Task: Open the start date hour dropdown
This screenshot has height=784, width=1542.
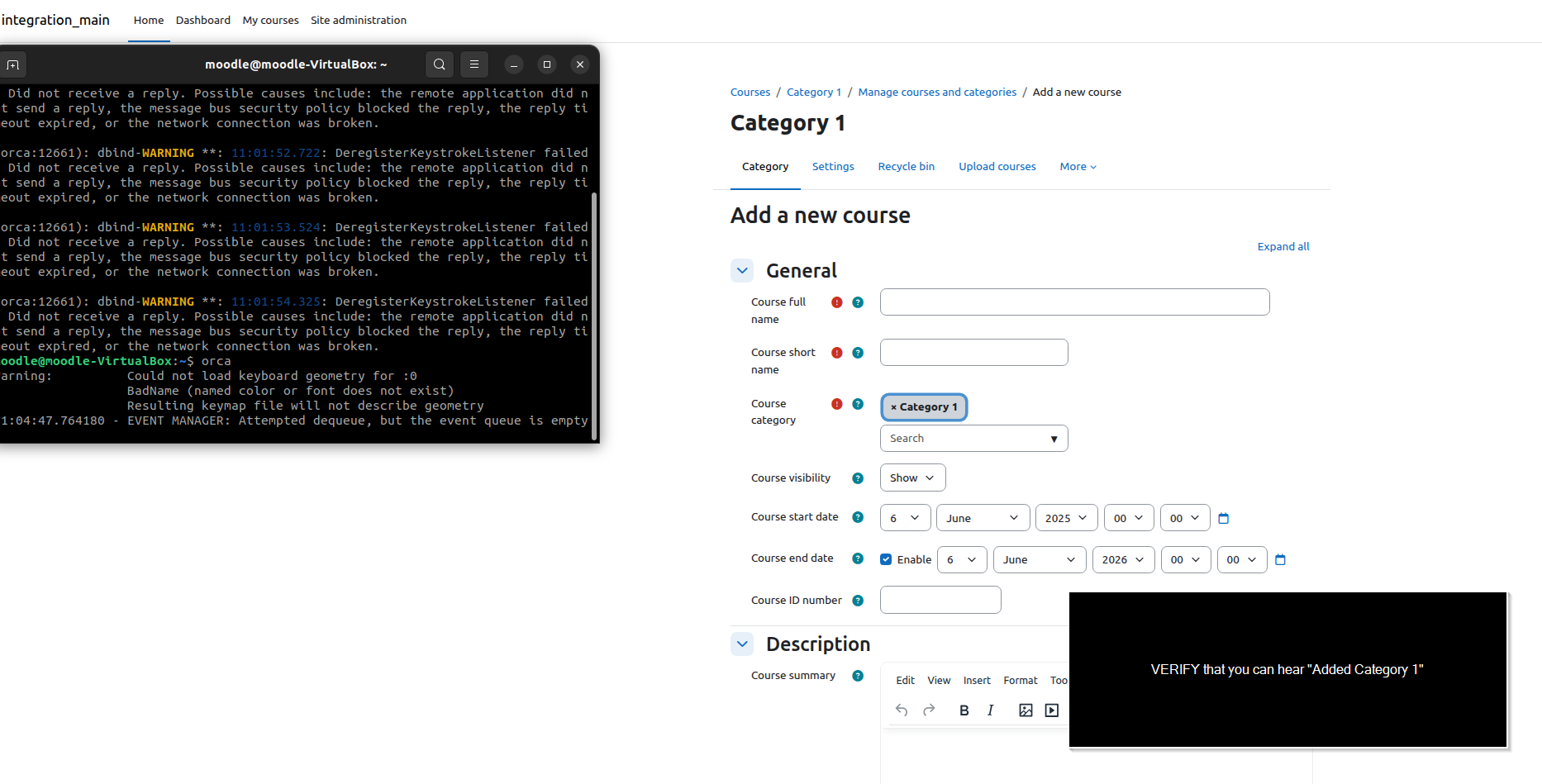Action: 1130,518
